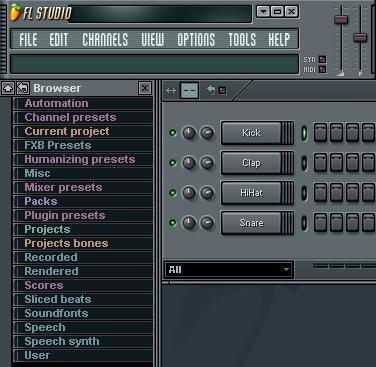376x367 pixels.
Task: Open the FILE menu
Action: [28, 40]
